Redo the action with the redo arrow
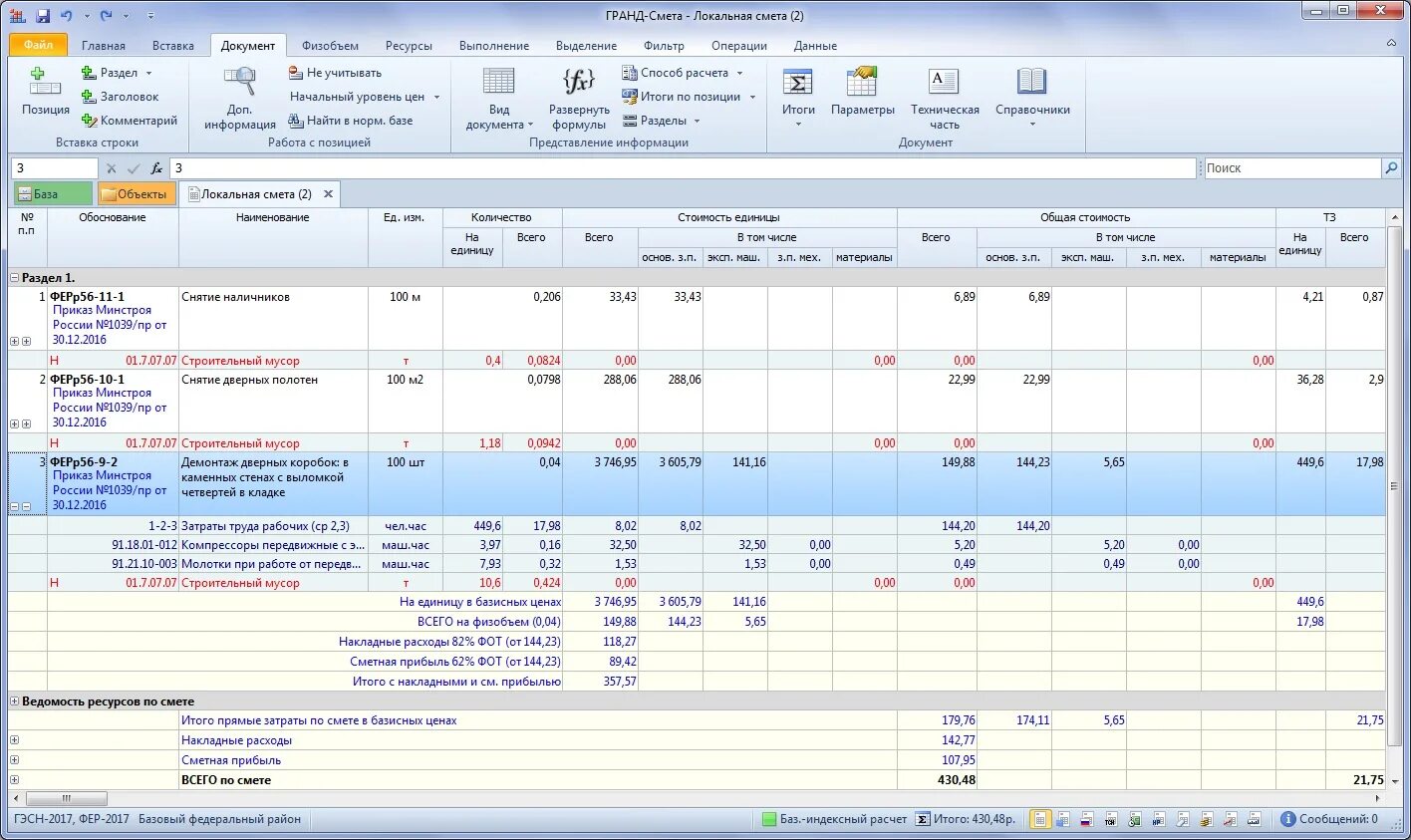The height and width of the screenshot is (840, 1411). [106, 15]
